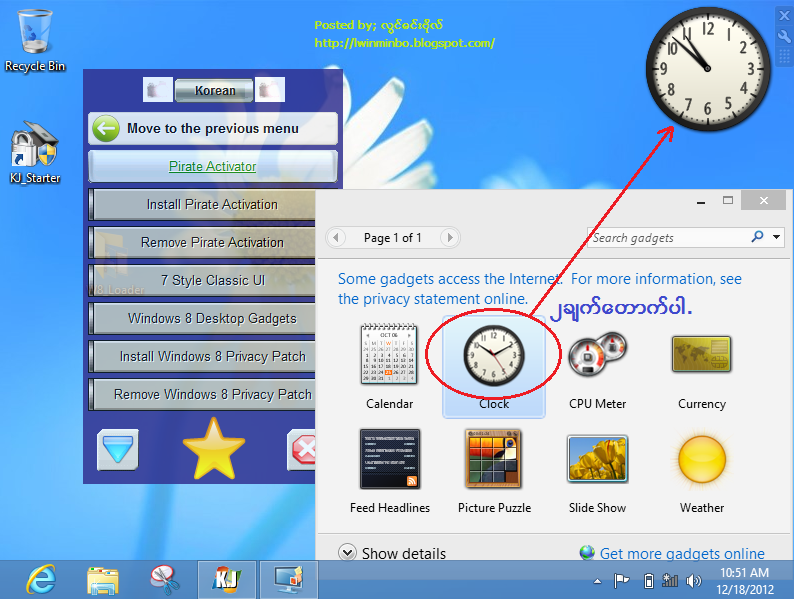The image size is (794, 599).
Task: Open Internet Explorer from the taskbar
Action: point(41,579)
